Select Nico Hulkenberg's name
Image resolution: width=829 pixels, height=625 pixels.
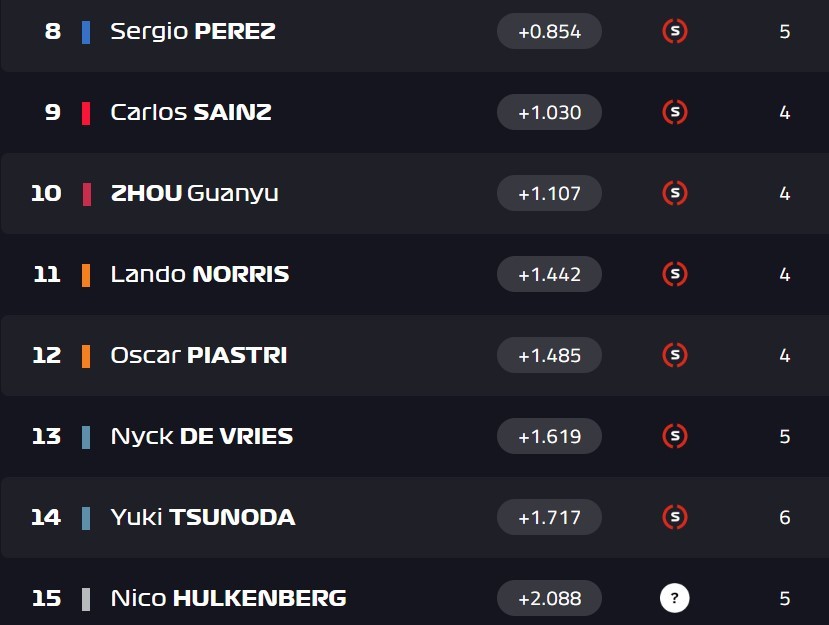[x=228, y=598]
